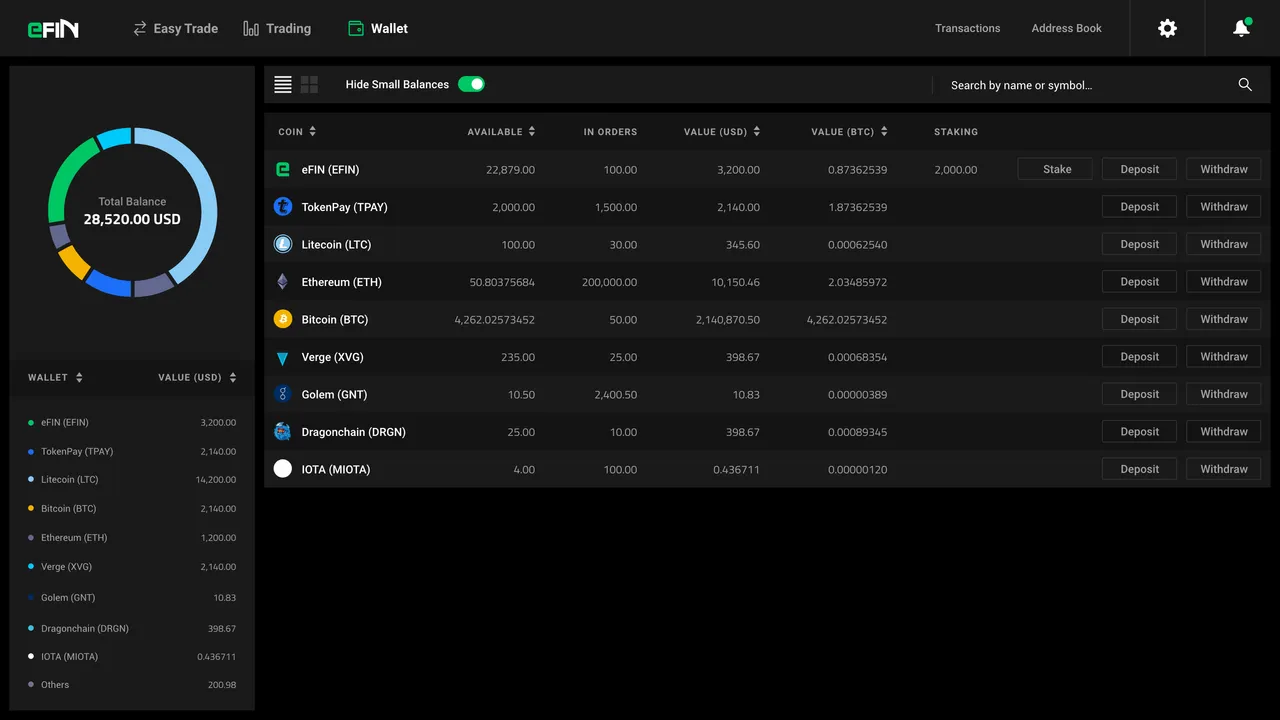Withdraw Bitcoin (BTC)
Image resolution: width=1280 pixels, height=720 pixels.
pyautogui.click(x=1224, y=319)
